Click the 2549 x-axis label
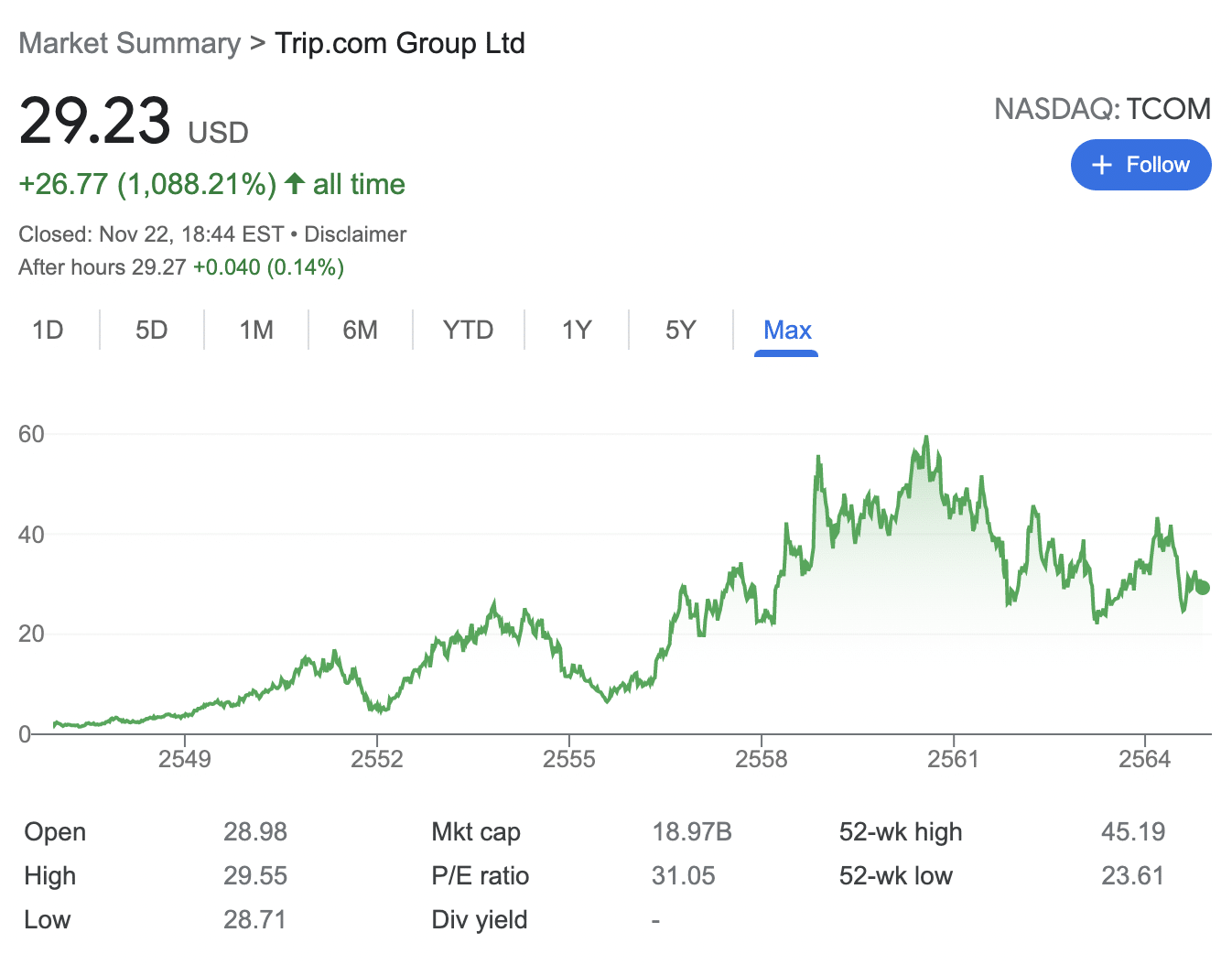 coord(185,759)
